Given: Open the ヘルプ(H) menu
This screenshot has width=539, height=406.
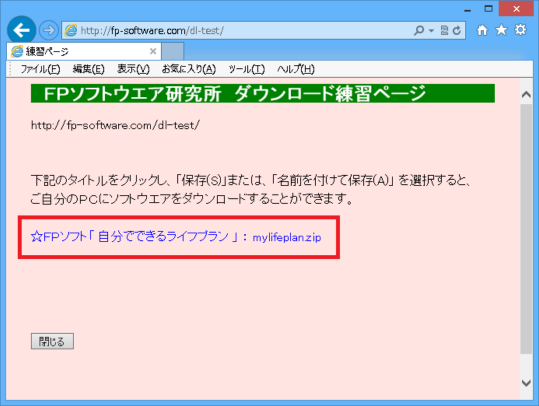Looking at the screenshot, I should (x=296, y=69).
